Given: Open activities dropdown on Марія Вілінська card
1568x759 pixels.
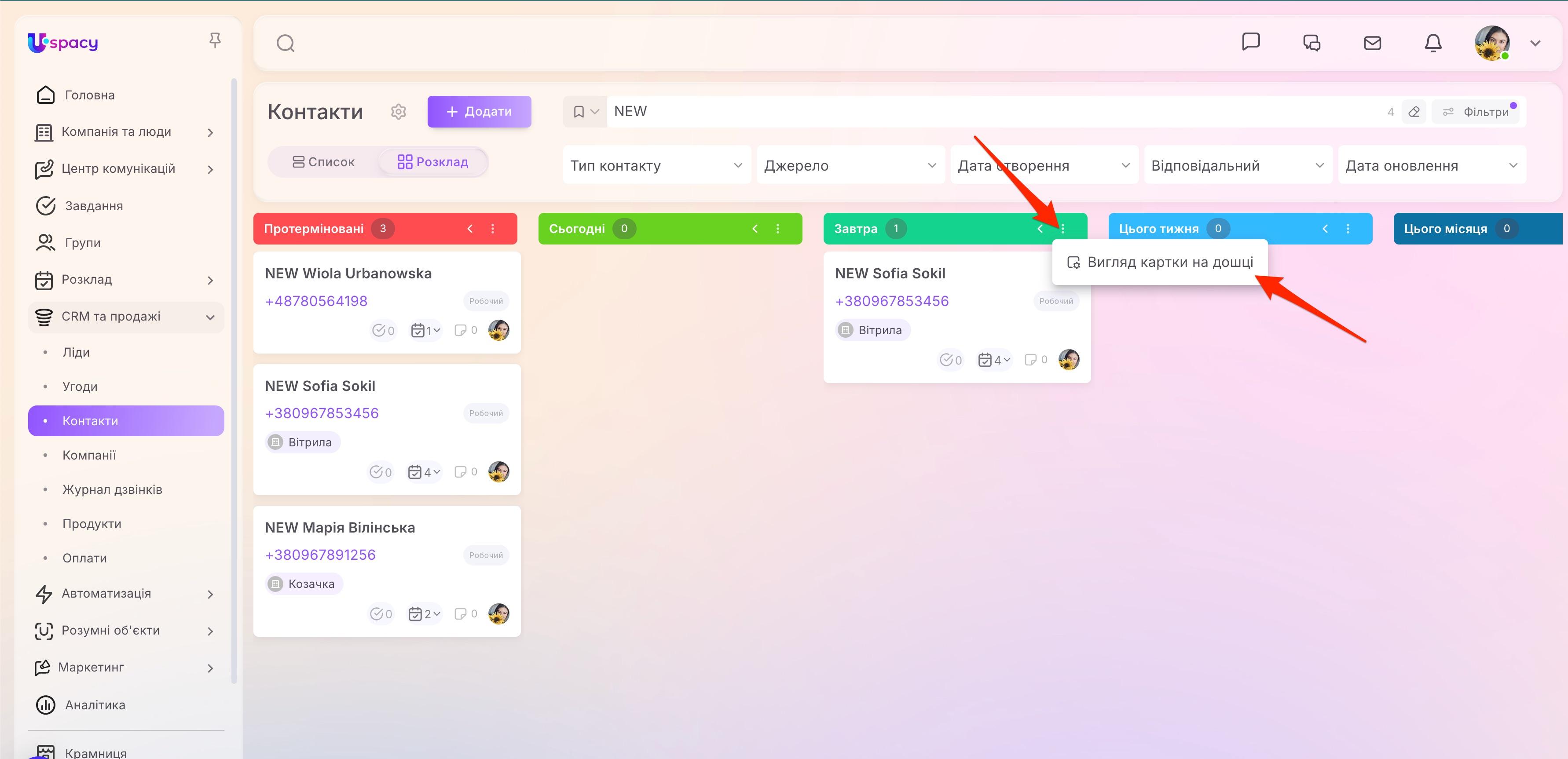Looking at the screenshot, I should 424,613.
